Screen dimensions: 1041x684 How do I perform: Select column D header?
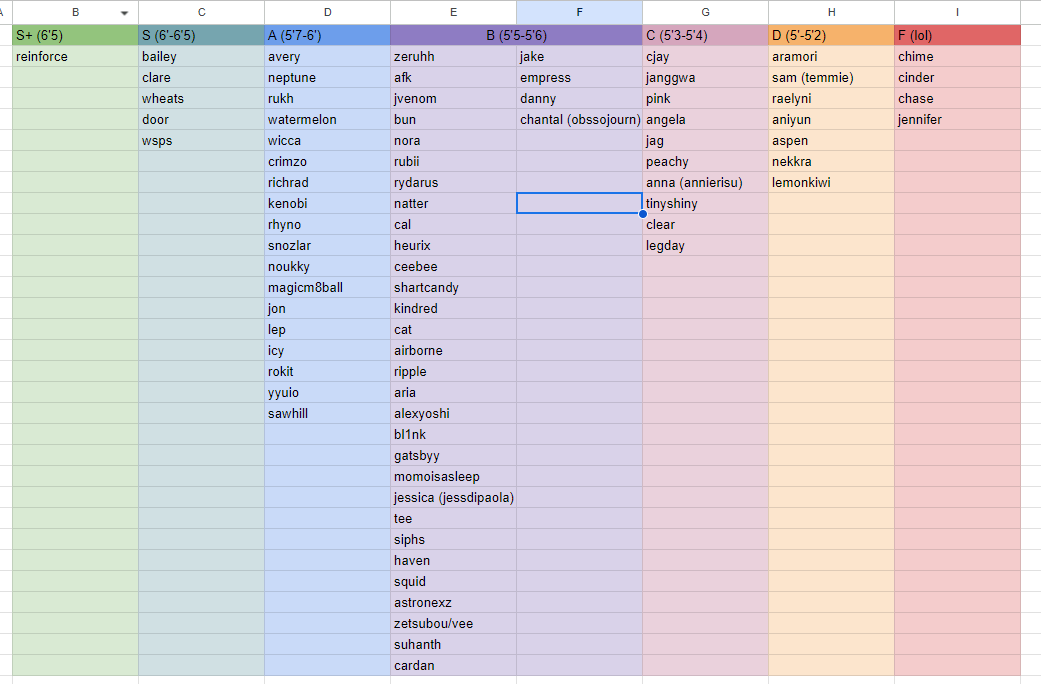click(327, 12)
